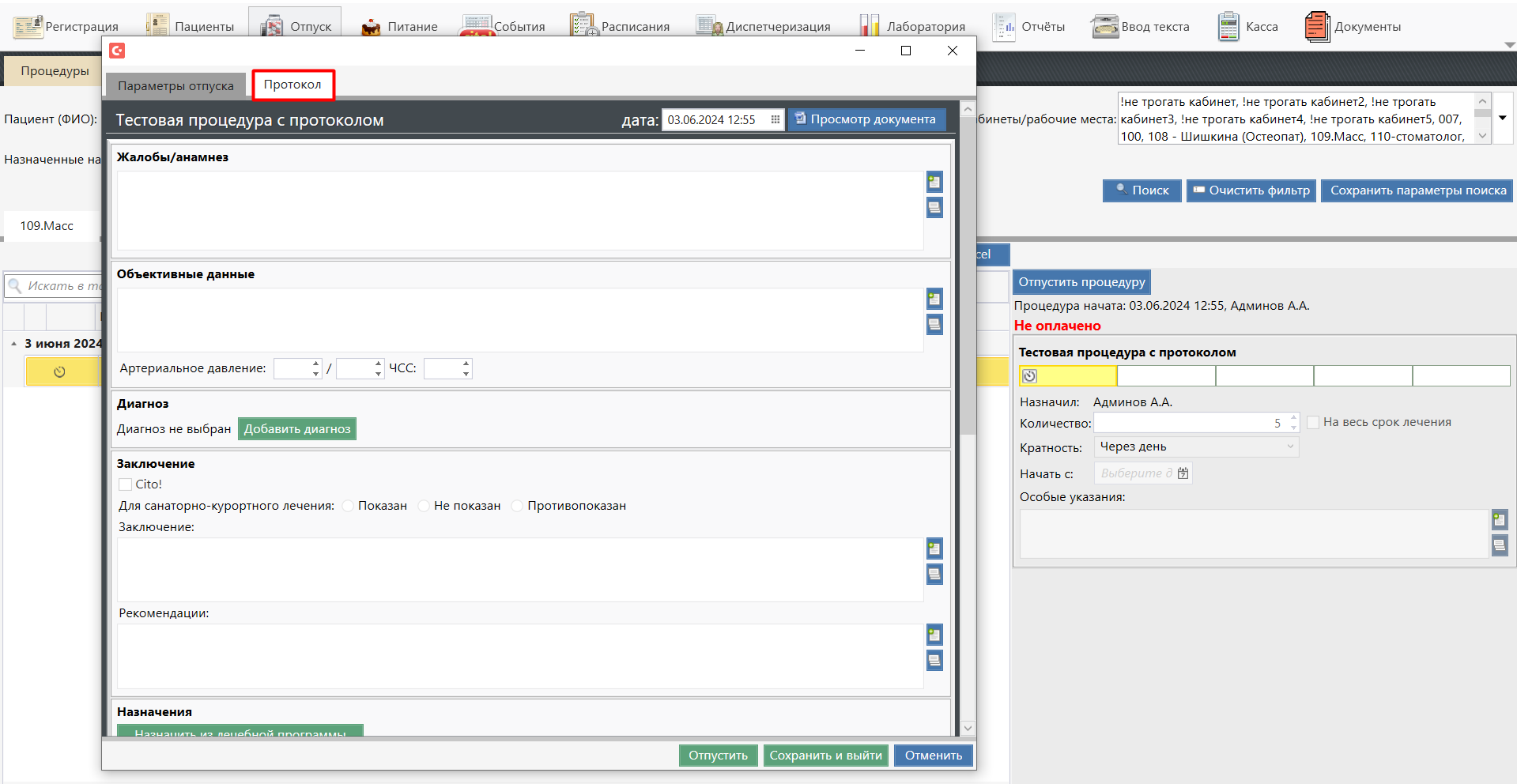Image resolution: width=1517 pixels, height=784 pixels.
Task: Click Сохранить и выйти button
Action: tap(825, 756)
